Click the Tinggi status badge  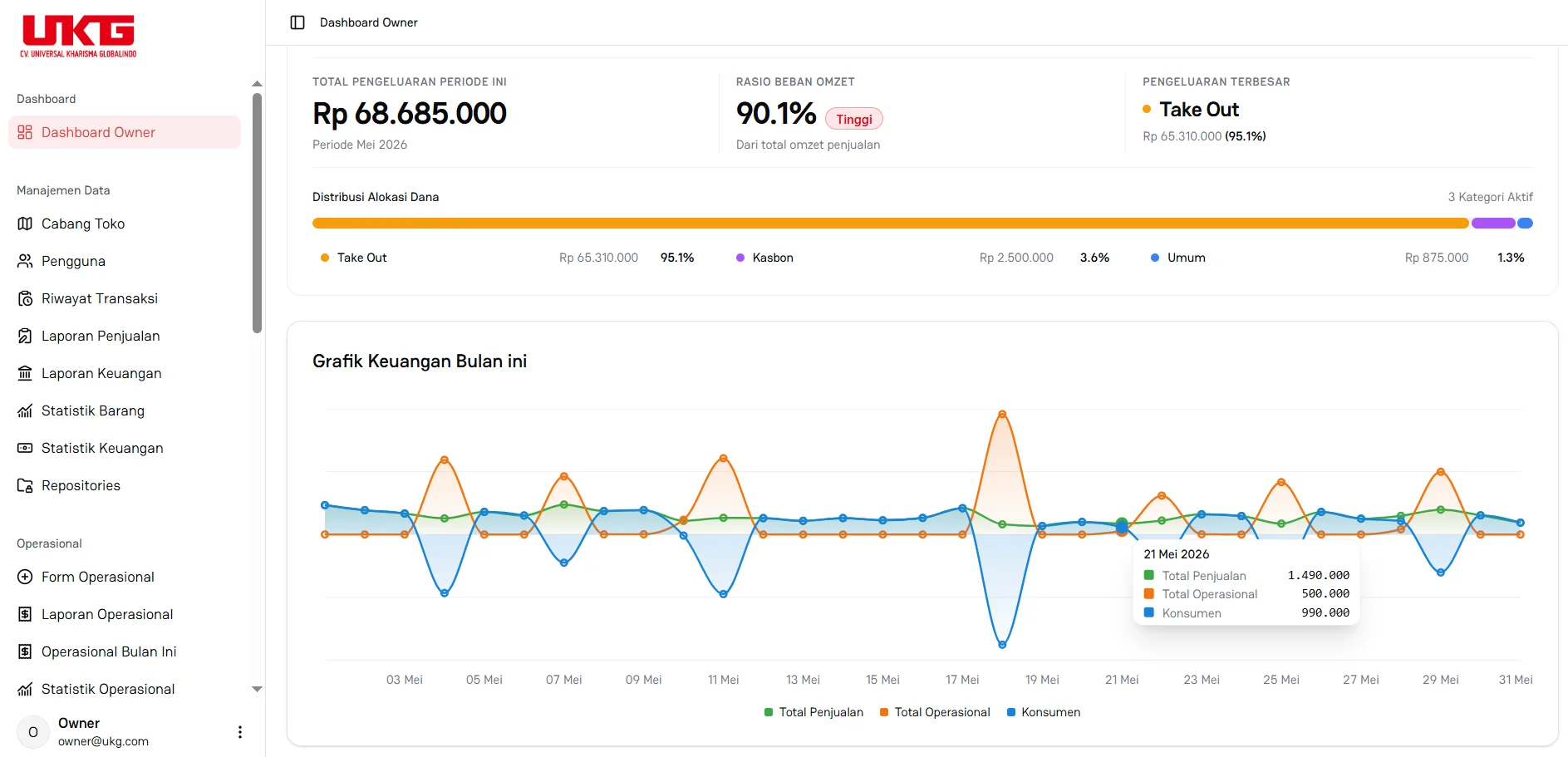tap(854, 119)
